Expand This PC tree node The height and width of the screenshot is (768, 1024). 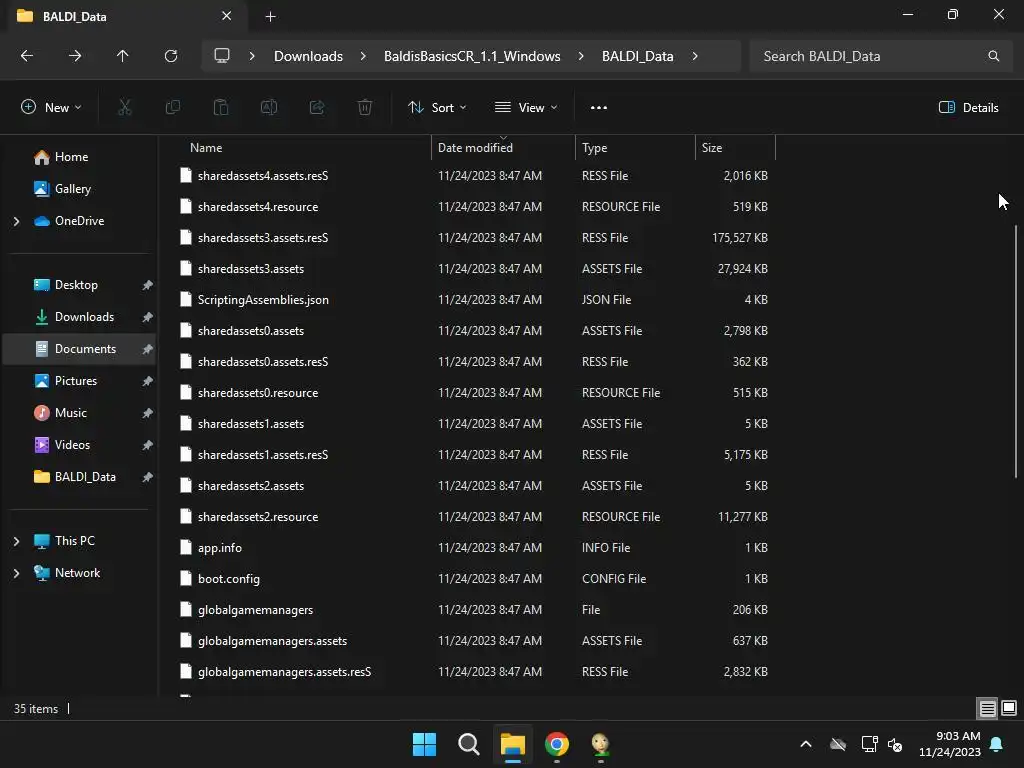(x=16, y=541)
